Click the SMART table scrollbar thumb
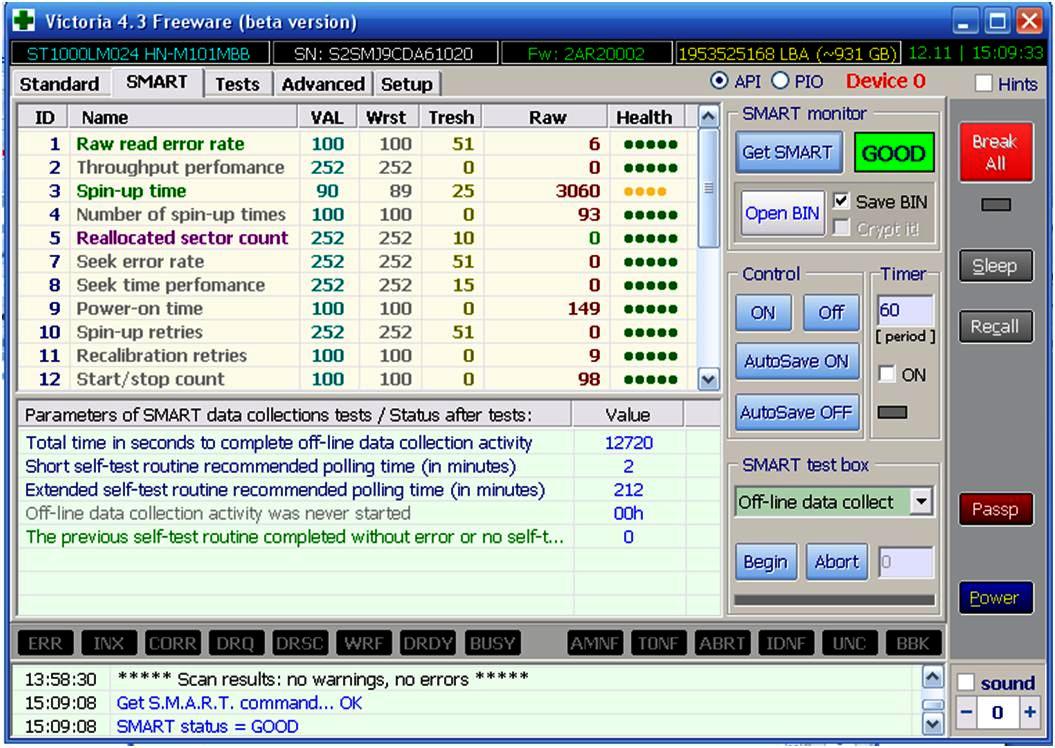The height and width of the screenshot is (748, 1055). point(708,188)
